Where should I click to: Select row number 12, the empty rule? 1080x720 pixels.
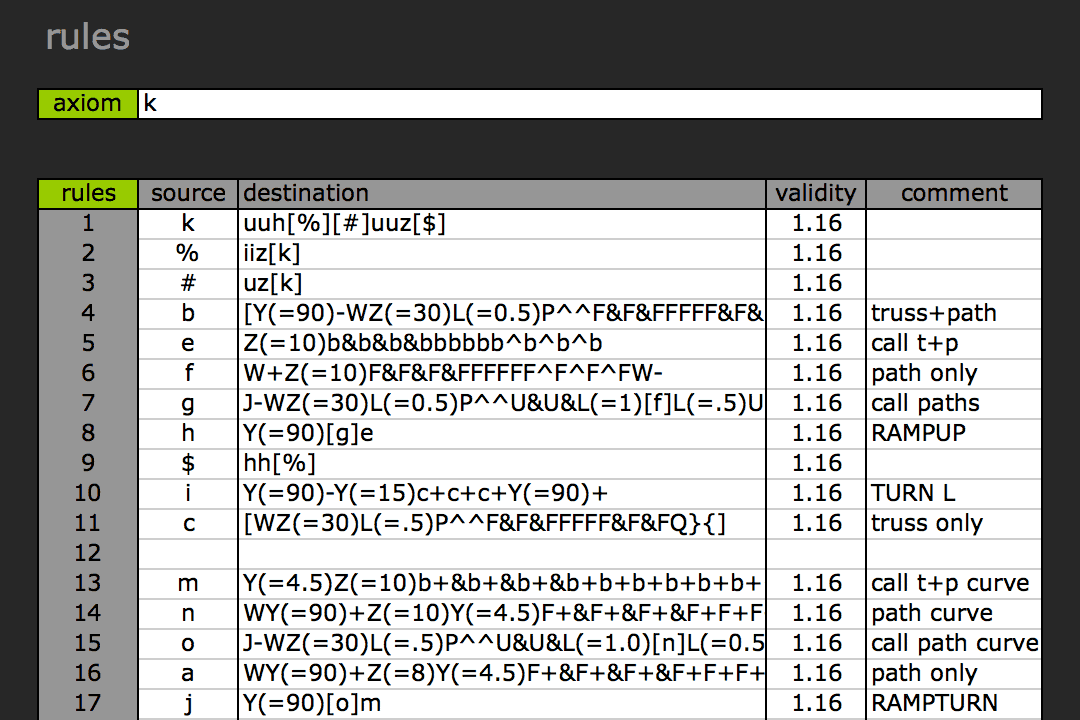pyautogui.click(x=88, y=553)
